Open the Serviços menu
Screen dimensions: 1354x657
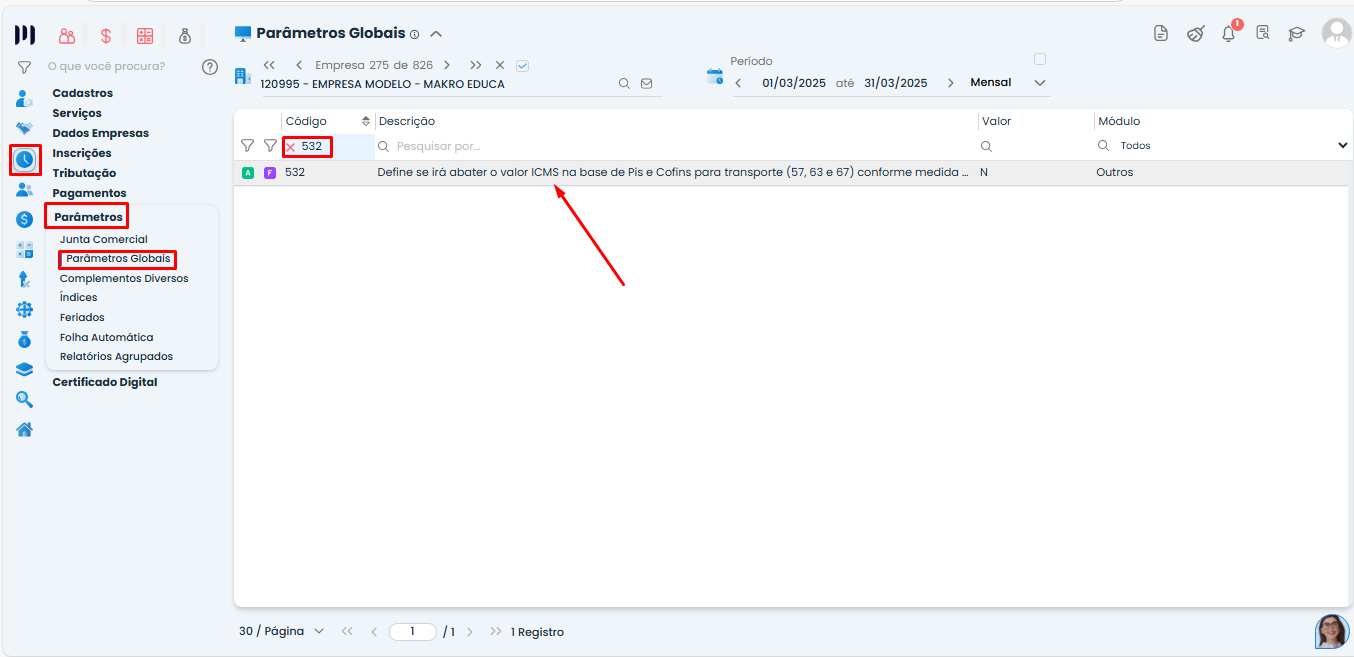[77, 113]
